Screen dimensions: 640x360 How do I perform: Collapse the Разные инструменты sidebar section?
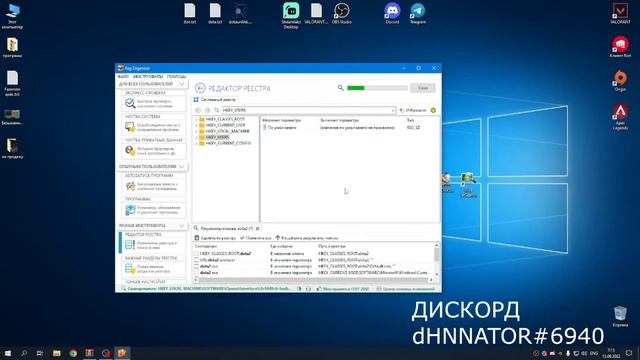[x=182, y=226]
